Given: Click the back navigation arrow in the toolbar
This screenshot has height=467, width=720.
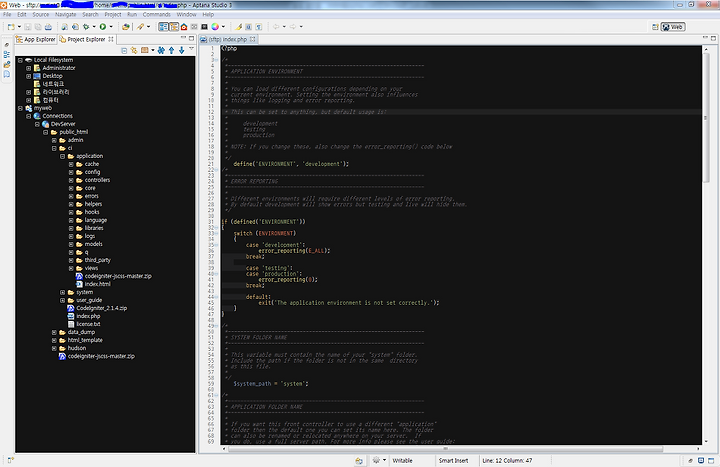Looking at the screenshot, I should point(276,27).
